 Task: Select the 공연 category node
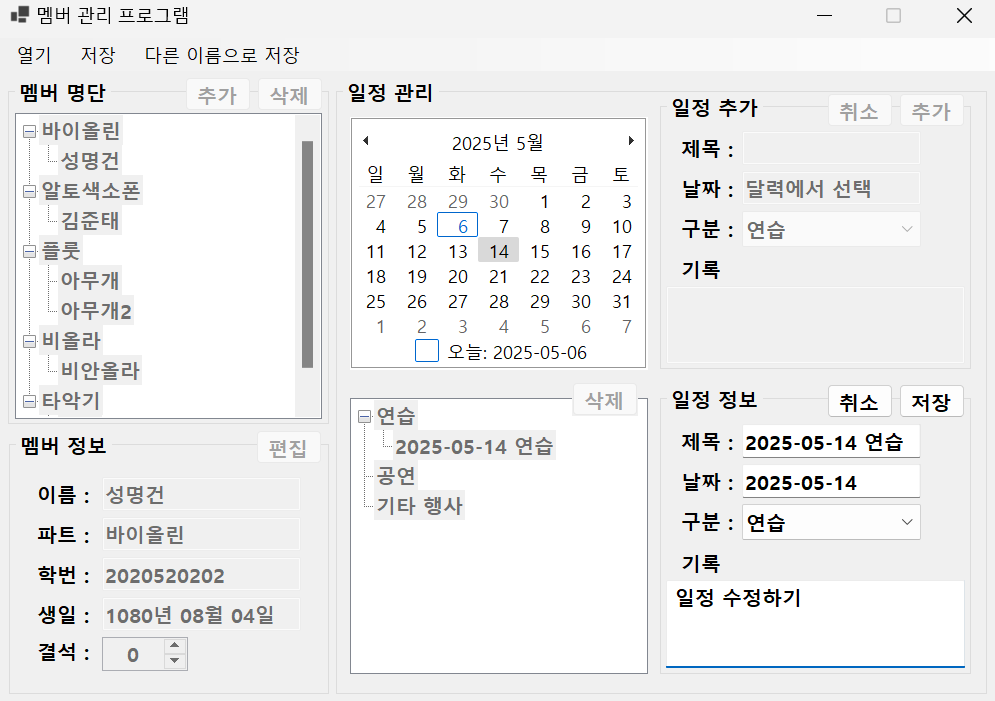pos(396,476)
